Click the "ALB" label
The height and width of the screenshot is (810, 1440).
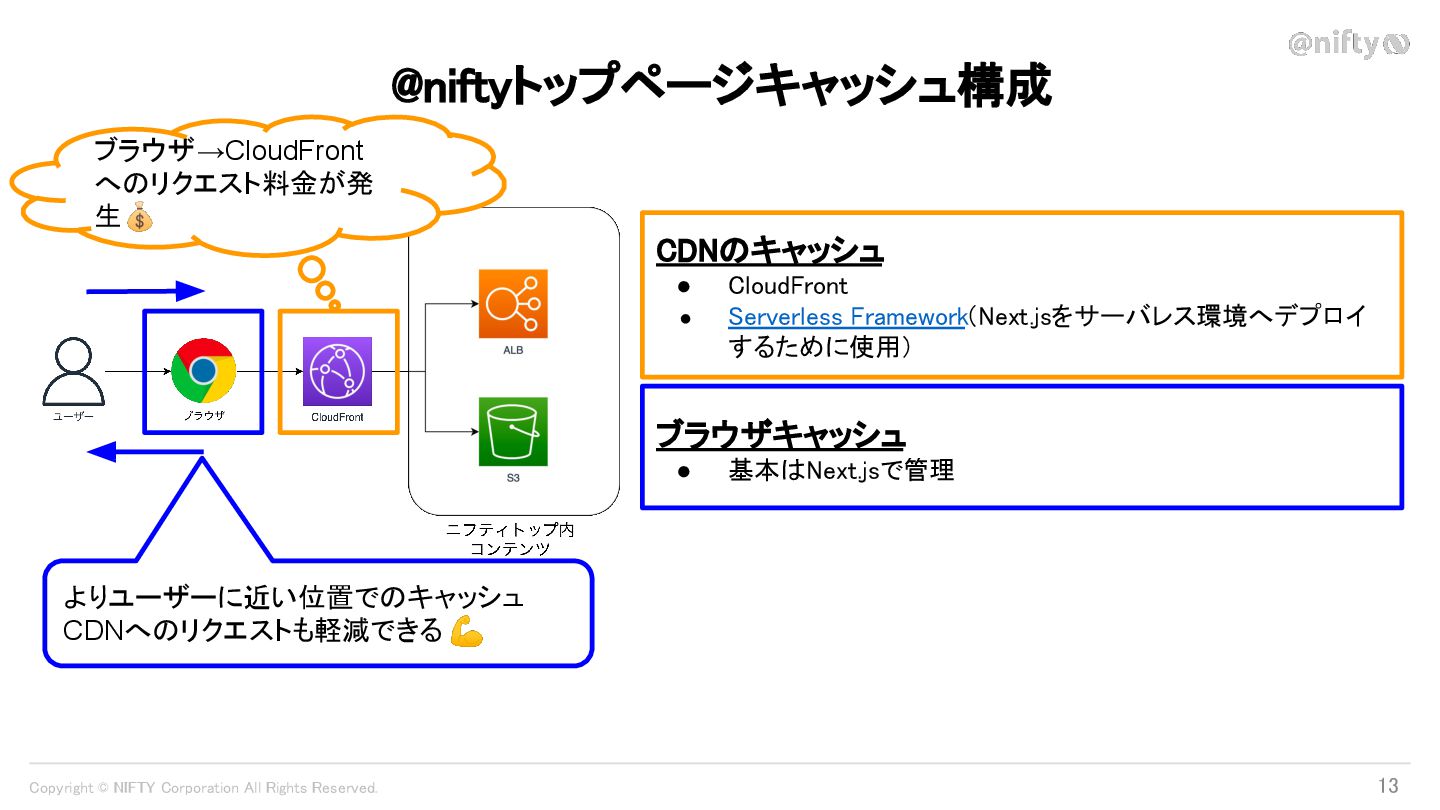[513, 351]
